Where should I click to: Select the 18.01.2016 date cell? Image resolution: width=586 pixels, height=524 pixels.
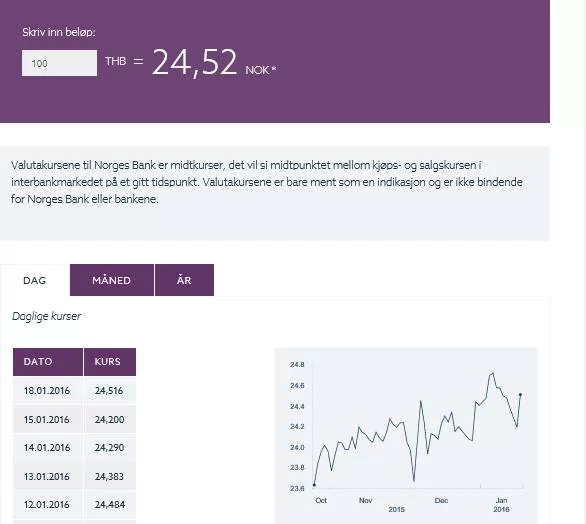(48, 391)
